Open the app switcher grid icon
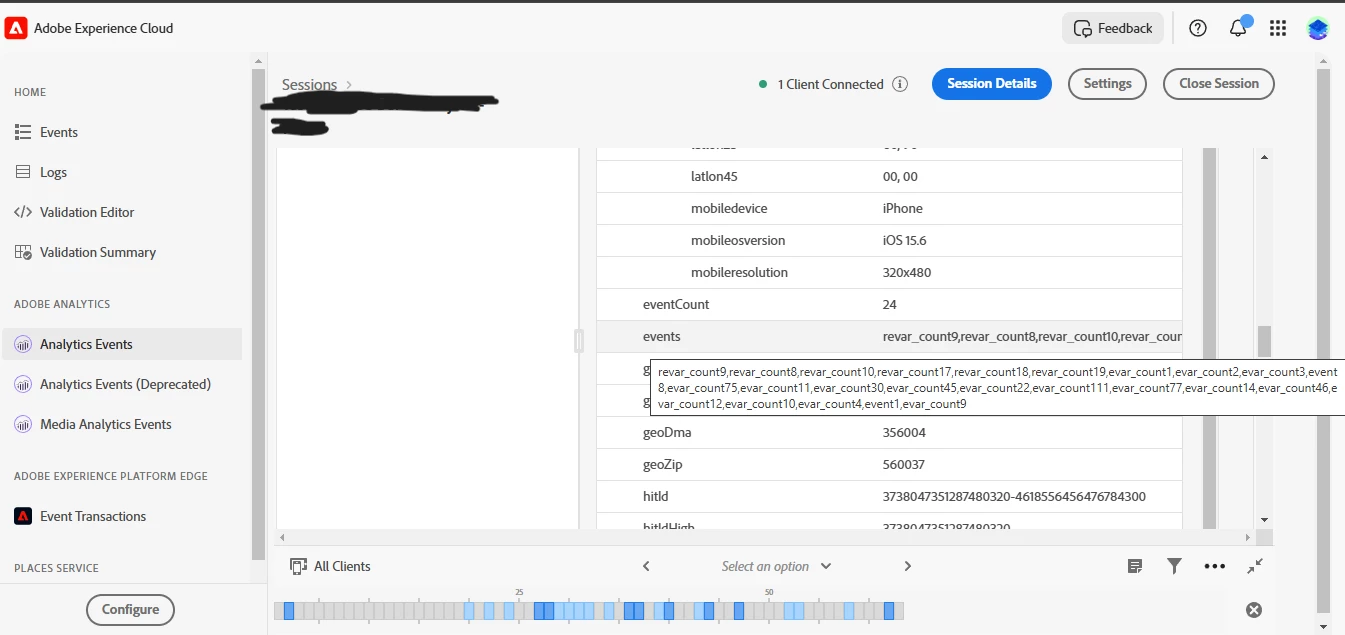The width and height of the screenshot is (1345, 635). pos(1278,28)
